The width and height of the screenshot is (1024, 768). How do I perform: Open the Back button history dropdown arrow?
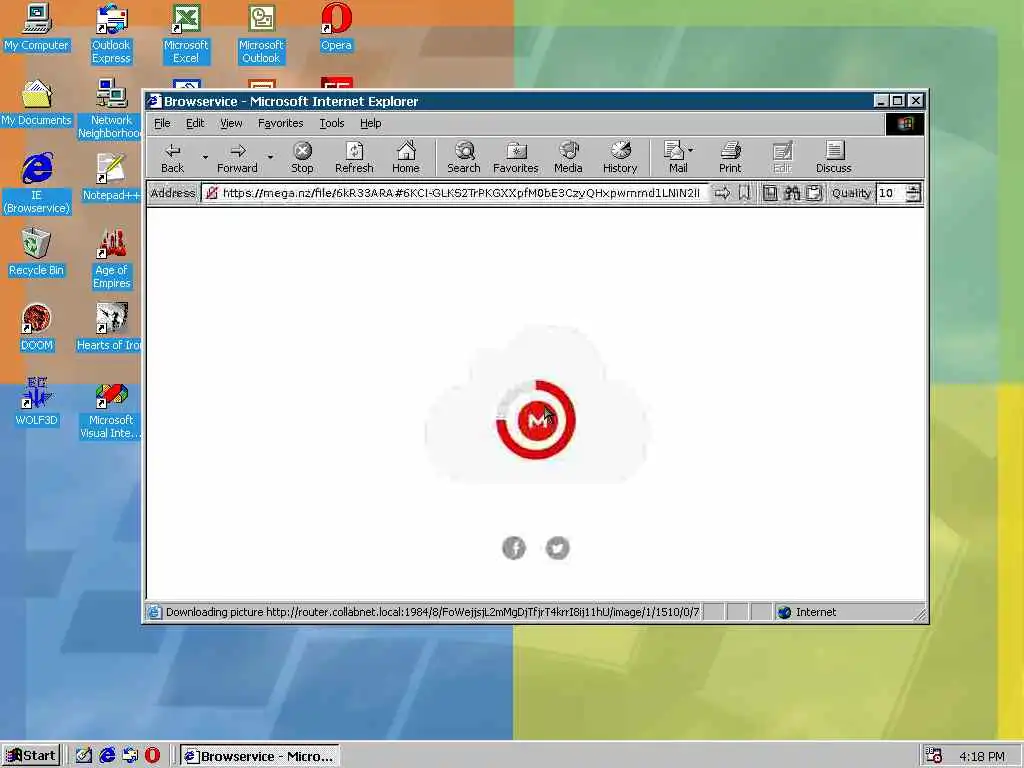point(205,157)
